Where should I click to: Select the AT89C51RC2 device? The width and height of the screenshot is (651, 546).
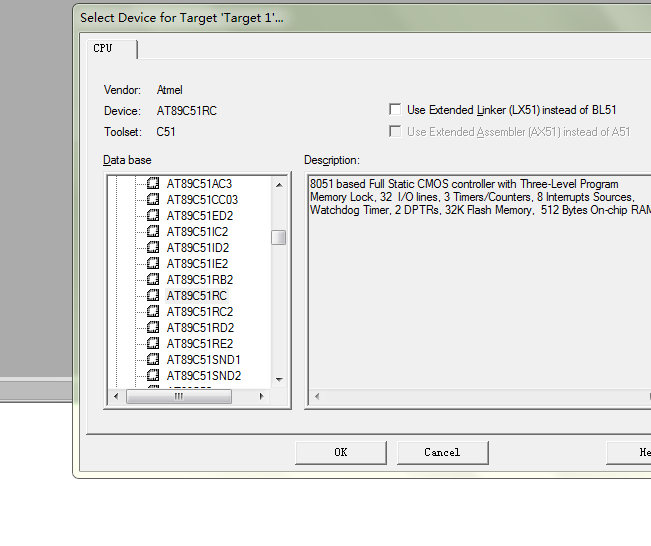pos(200,311)
